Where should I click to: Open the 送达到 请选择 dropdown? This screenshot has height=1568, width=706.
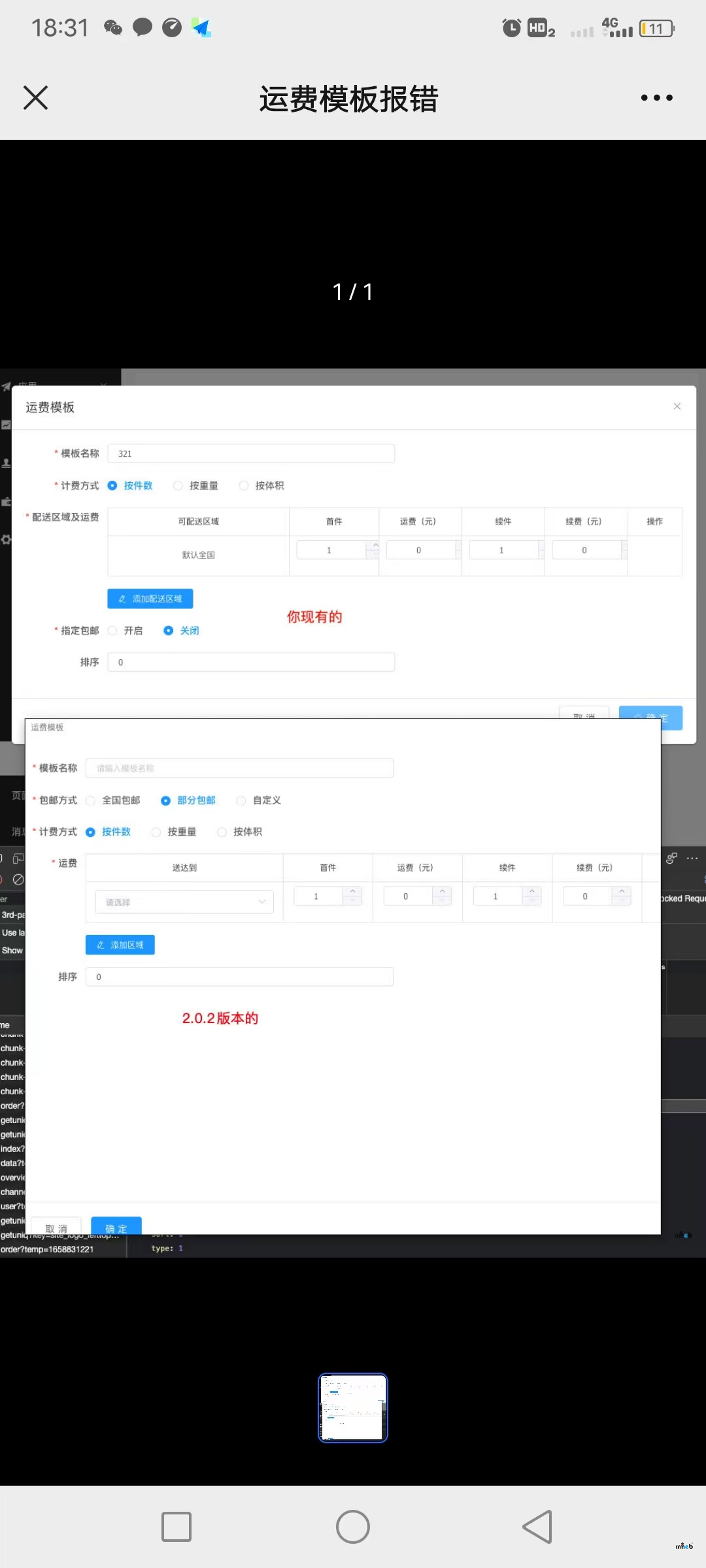click(184, 902)
